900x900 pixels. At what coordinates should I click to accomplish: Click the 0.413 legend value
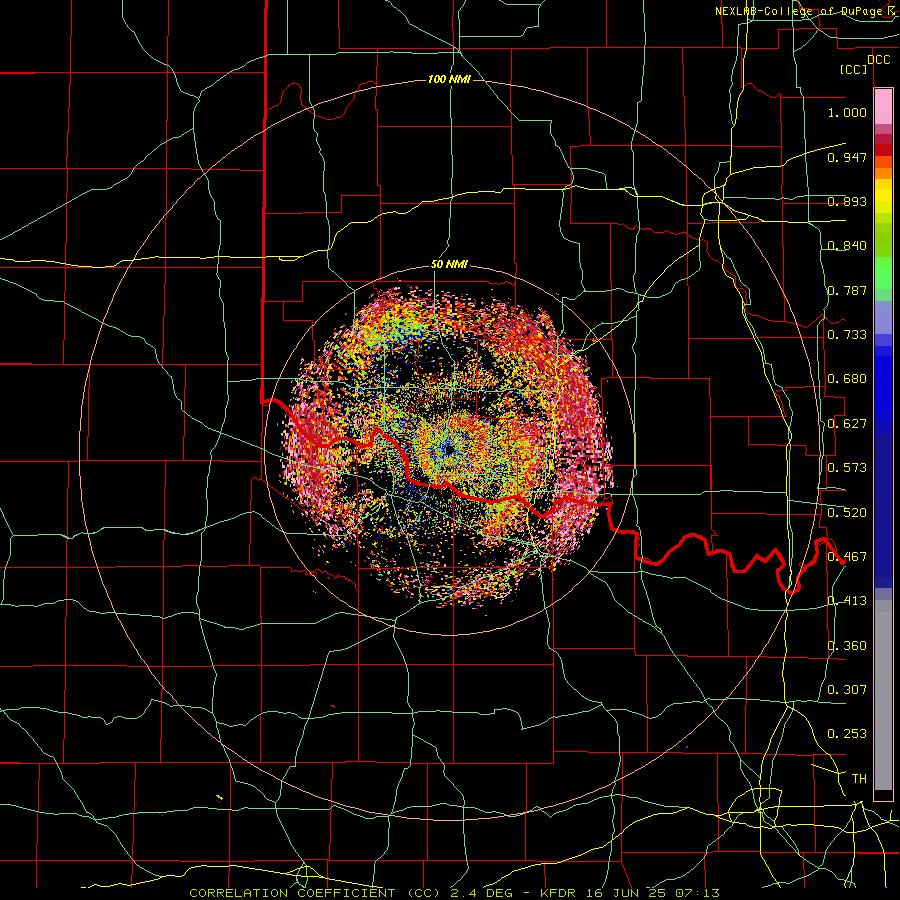[847, 601]
